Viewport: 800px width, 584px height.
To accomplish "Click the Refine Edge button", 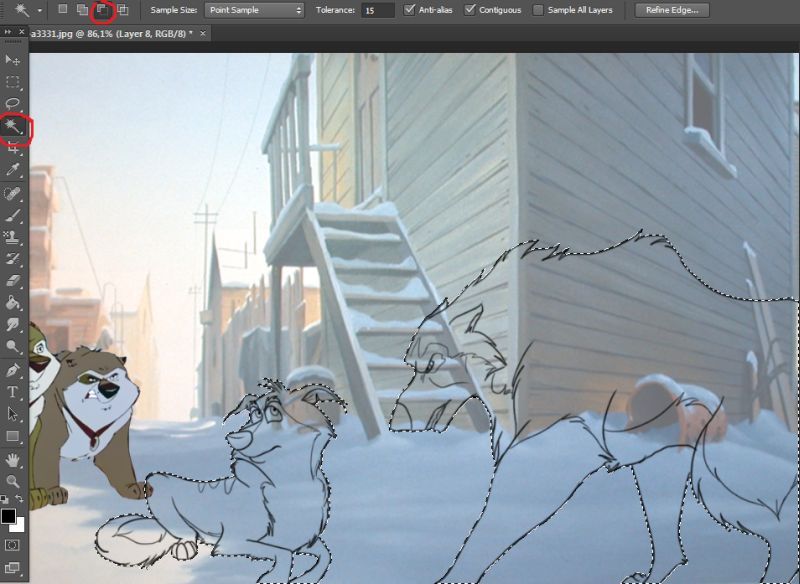I will click(x=672, y=10).
